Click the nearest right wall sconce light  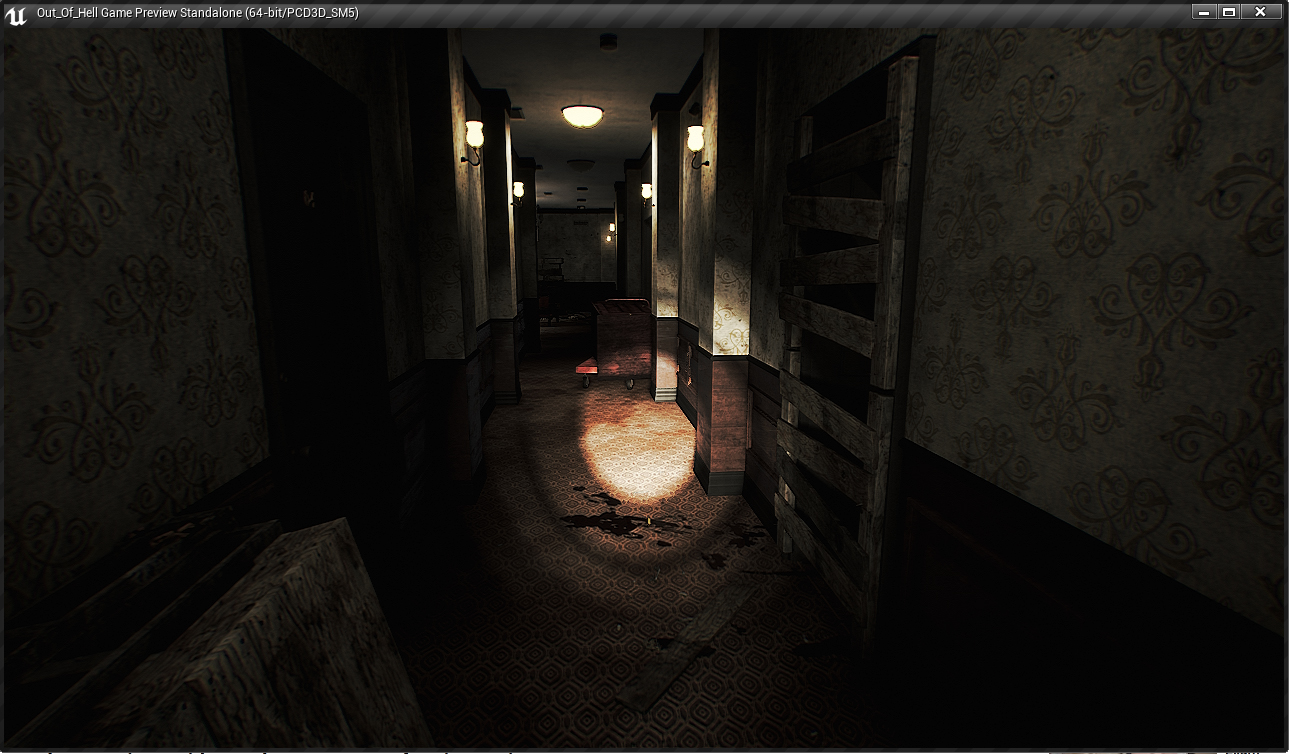click(x=696, y=145)
